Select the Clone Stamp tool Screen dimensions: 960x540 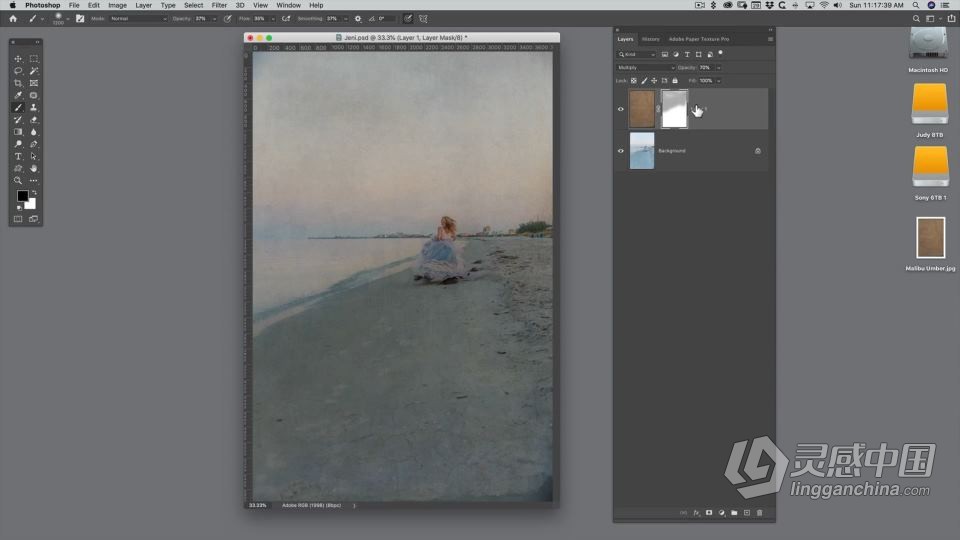coord(34,108)
